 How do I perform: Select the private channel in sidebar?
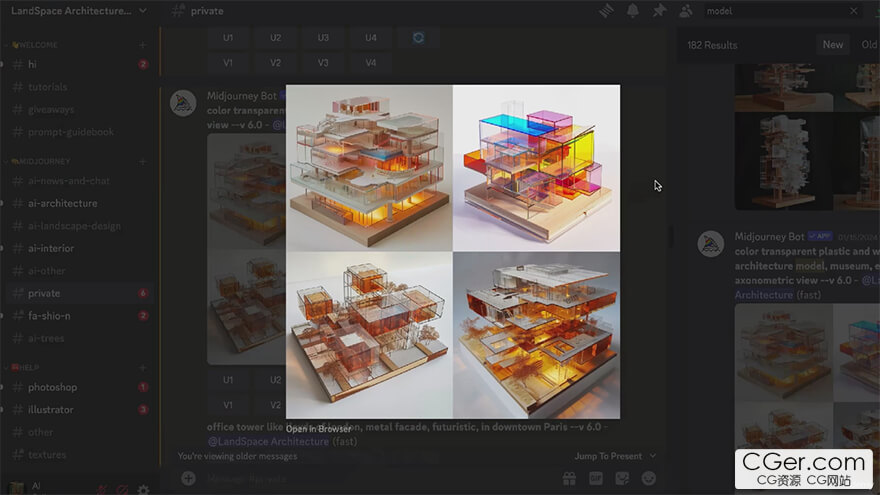point(80,293)
